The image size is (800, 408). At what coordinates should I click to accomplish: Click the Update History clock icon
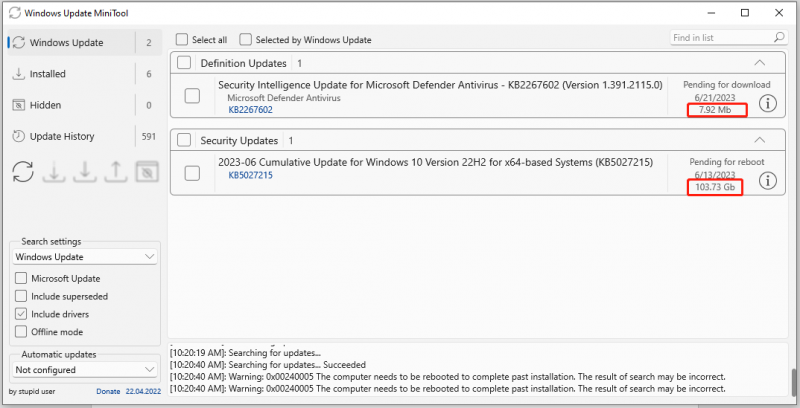pos(18,136)
